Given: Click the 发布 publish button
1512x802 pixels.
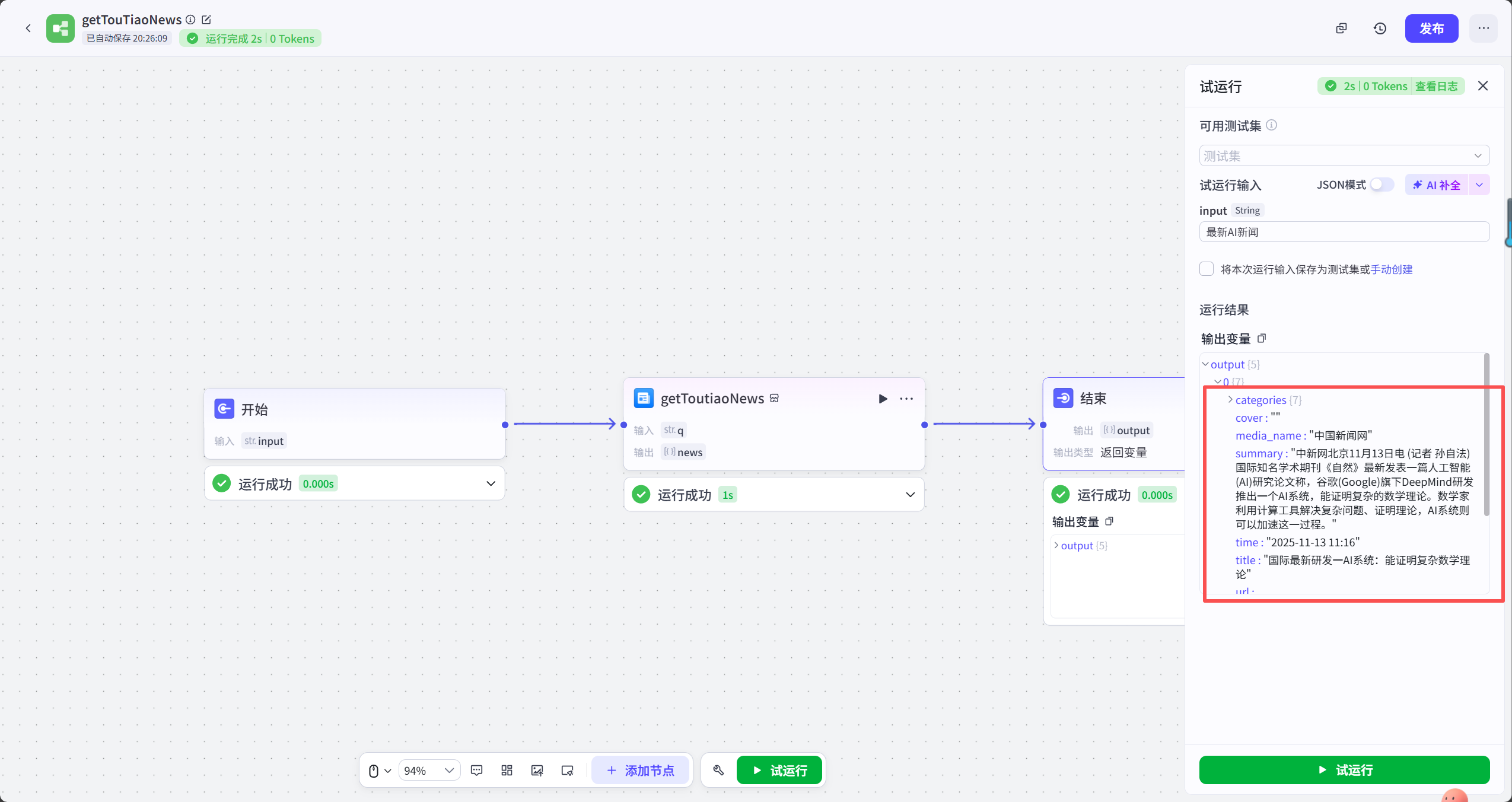Looking at the screenshot, I should [x=1431, y=28].
